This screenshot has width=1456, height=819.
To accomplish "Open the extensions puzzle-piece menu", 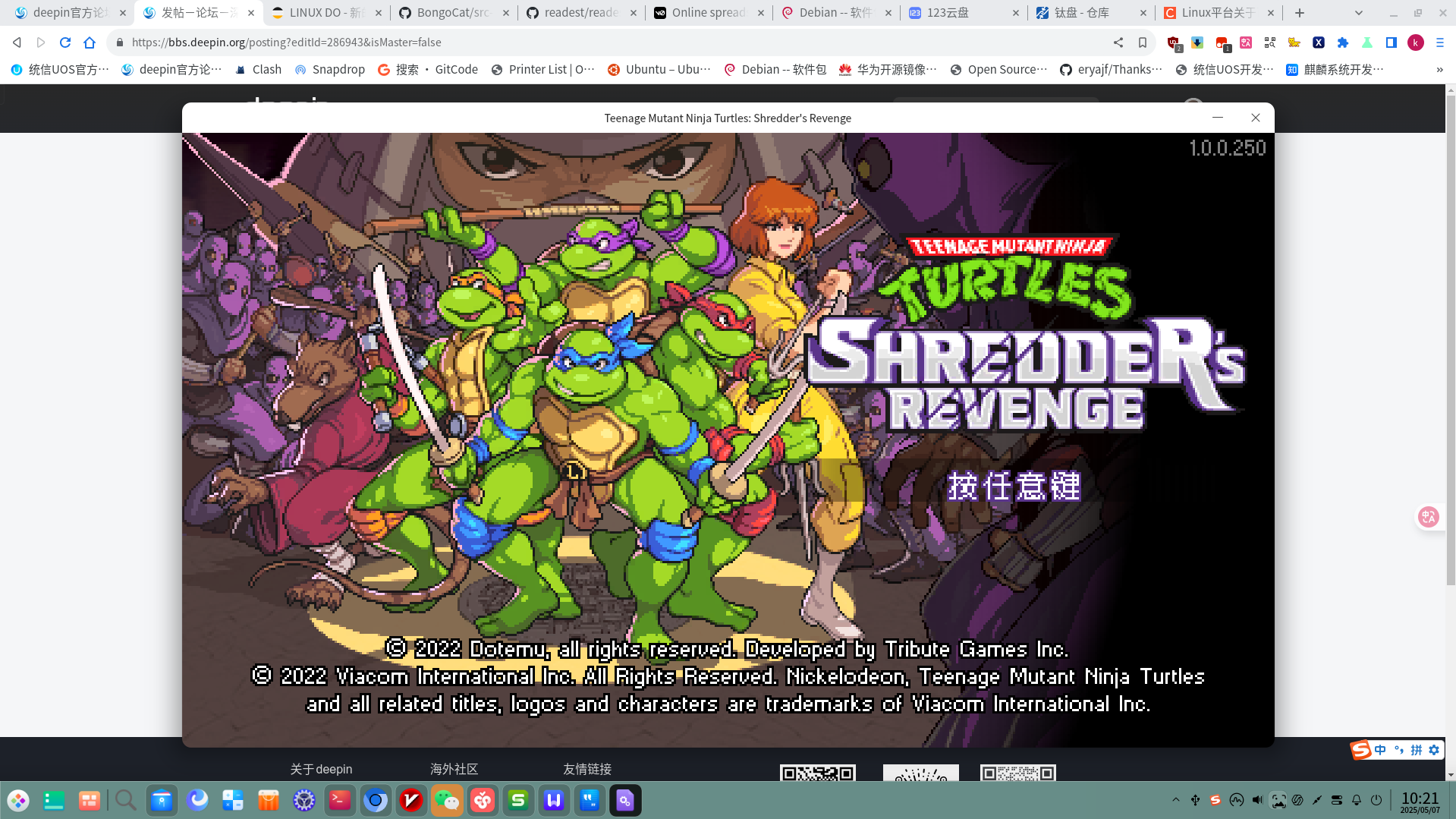I will [1343, 43].
